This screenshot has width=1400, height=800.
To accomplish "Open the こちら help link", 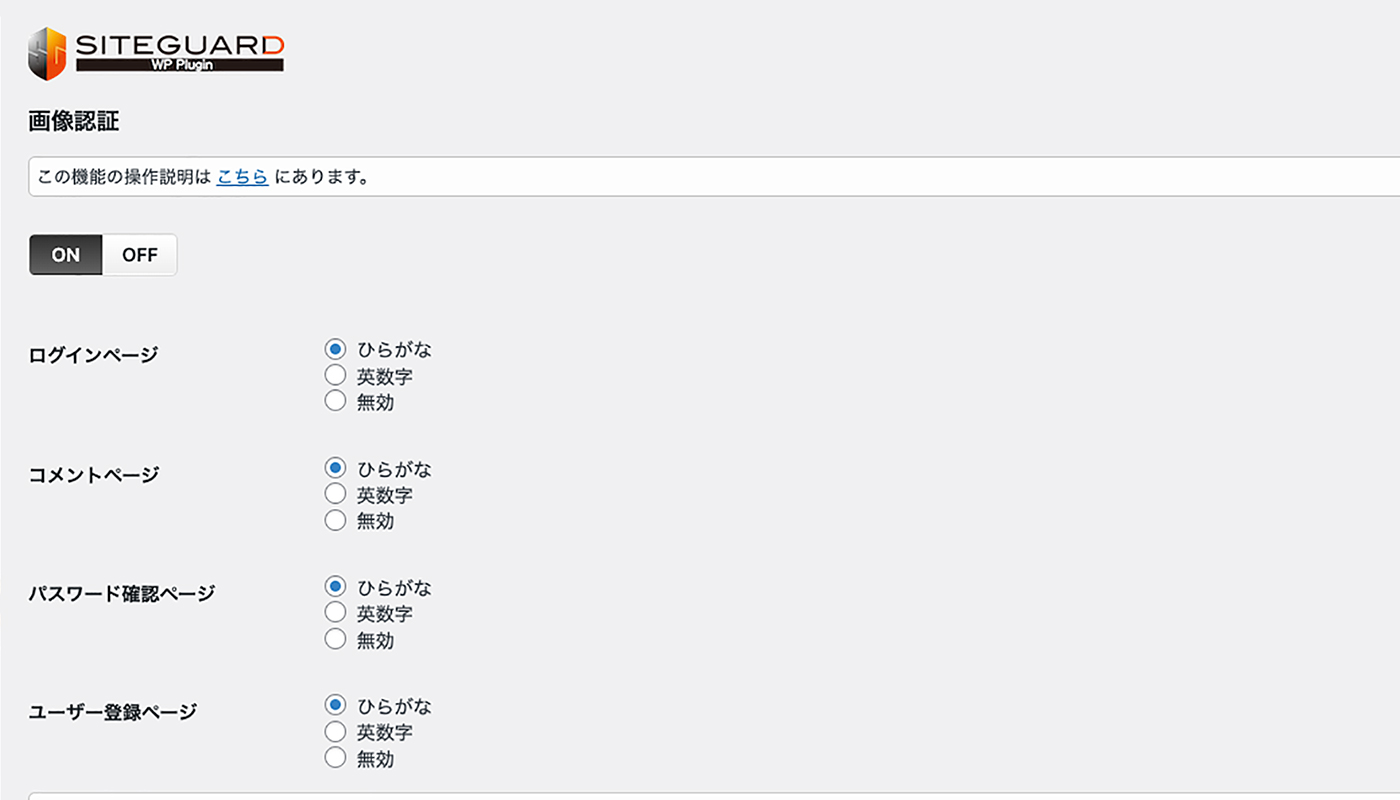I will click(x=242, y=177).
